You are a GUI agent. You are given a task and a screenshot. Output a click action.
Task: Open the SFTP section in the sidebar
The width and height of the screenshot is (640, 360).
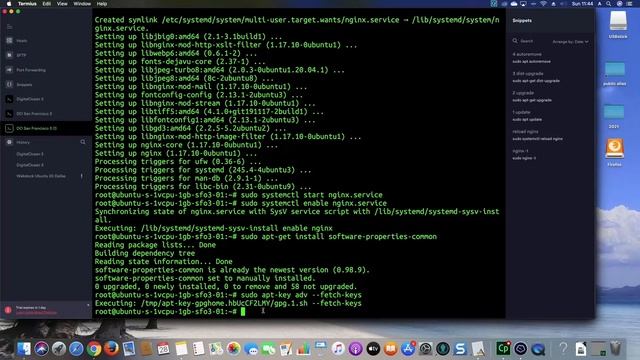(21, 55)
